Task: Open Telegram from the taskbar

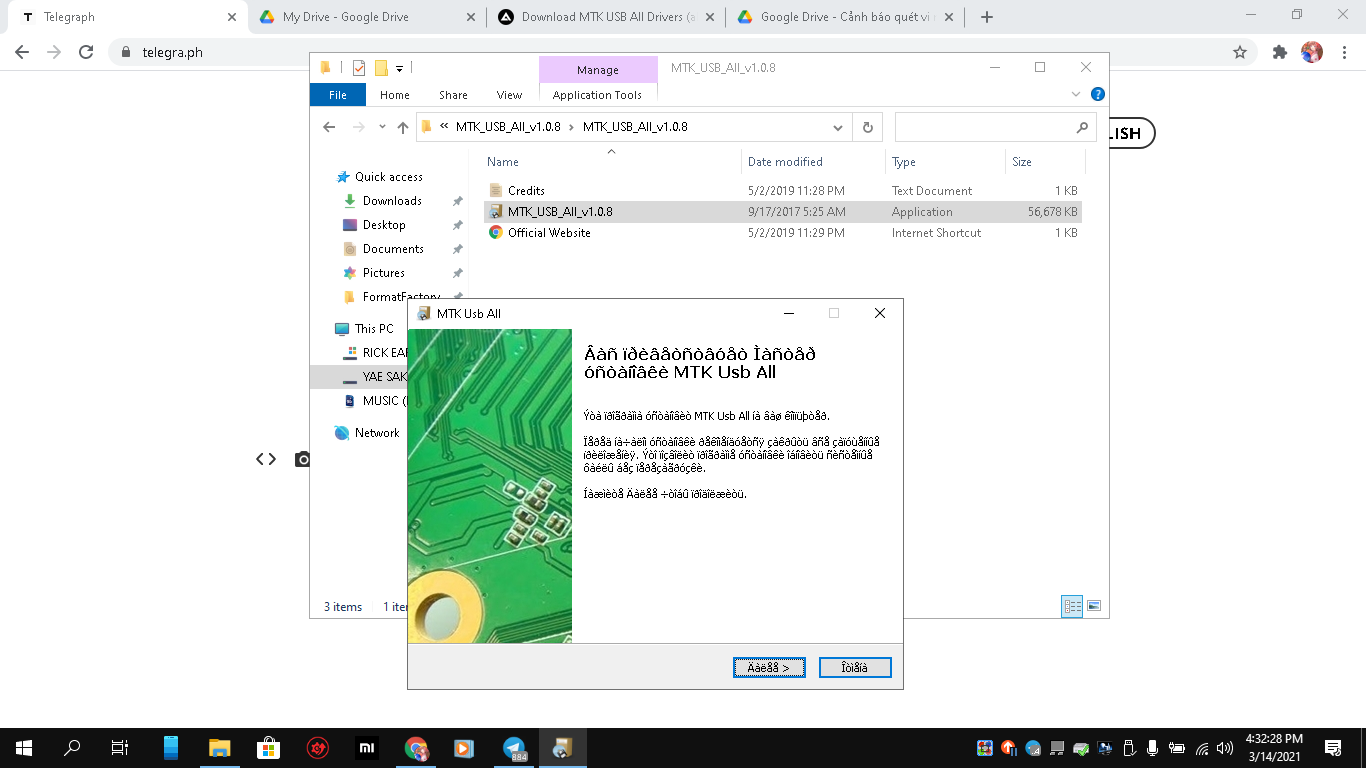Action: coord(514,748)
